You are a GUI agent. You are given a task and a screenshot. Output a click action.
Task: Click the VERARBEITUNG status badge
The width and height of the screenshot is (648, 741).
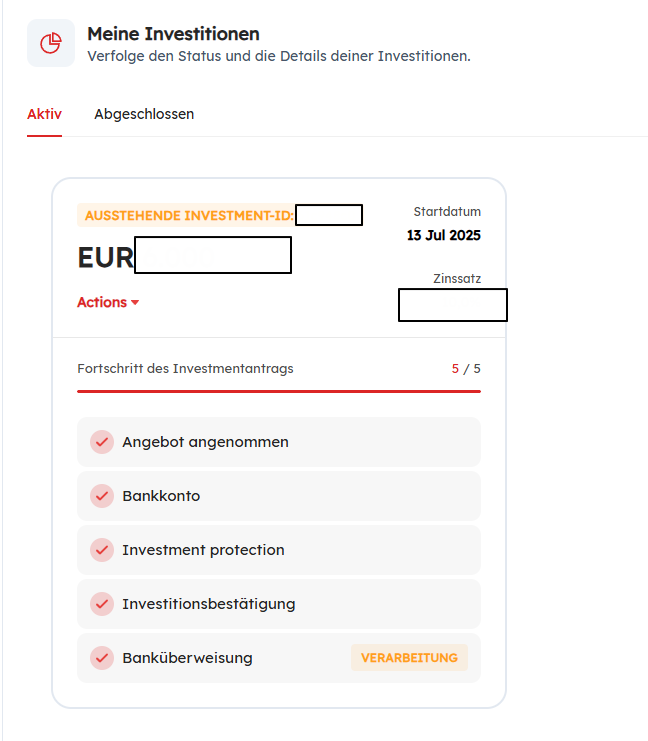[x=409, y=658]
